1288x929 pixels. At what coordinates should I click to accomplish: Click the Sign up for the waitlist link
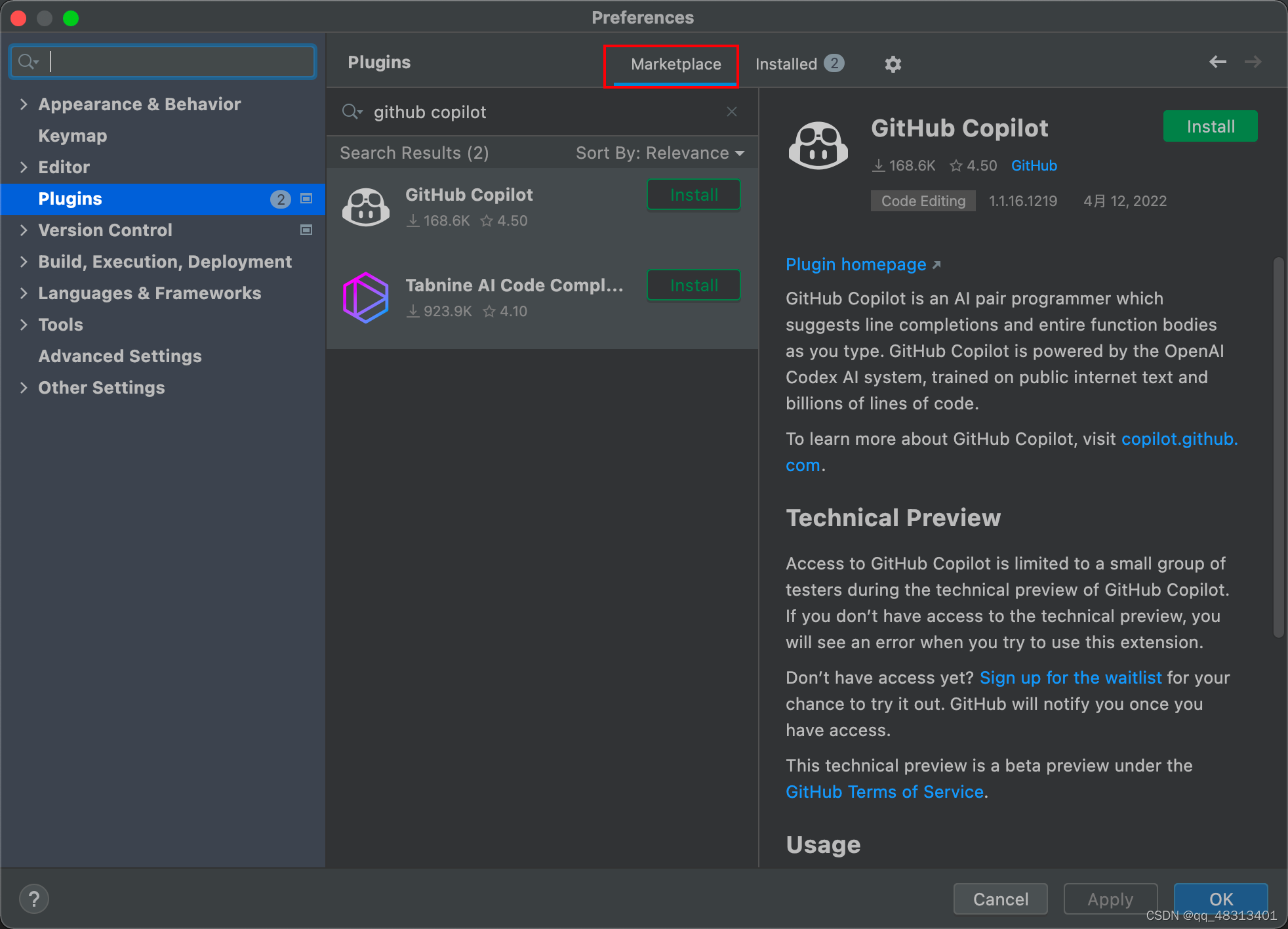[1070, 678]
